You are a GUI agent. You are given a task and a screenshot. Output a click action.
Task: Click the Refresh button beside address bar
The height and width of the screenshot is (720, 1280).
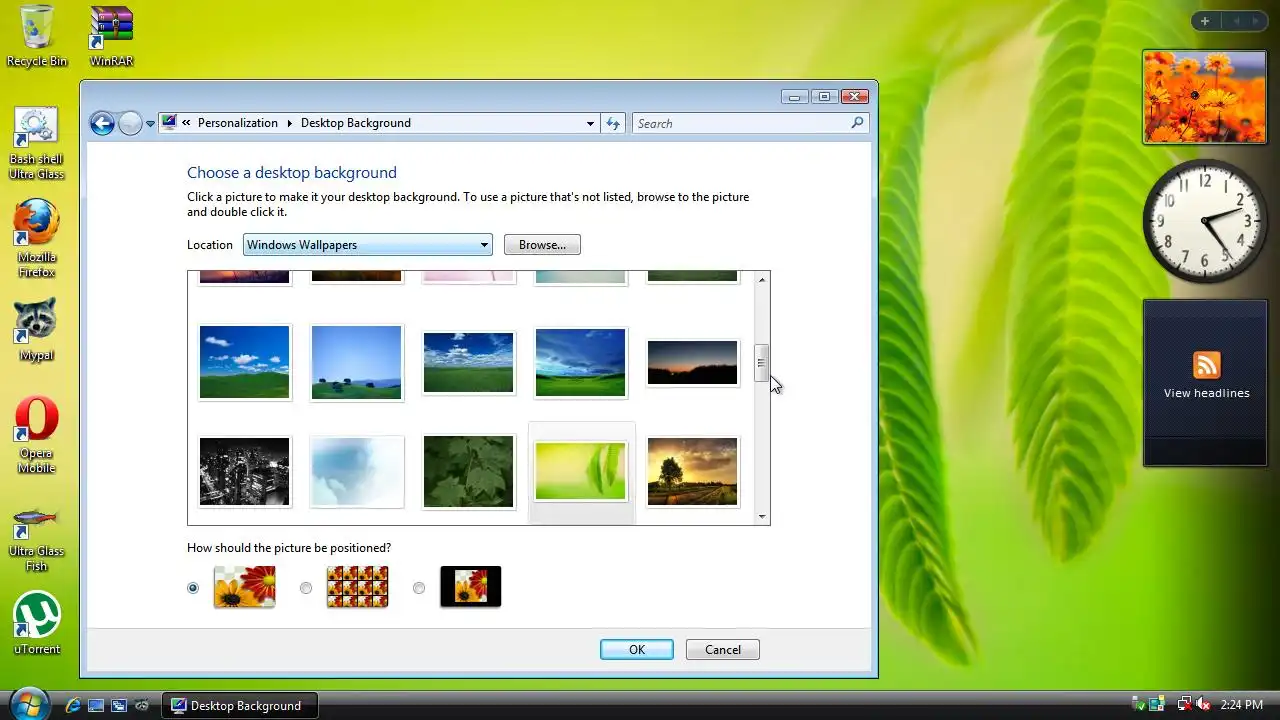click(x=613, y=123)
